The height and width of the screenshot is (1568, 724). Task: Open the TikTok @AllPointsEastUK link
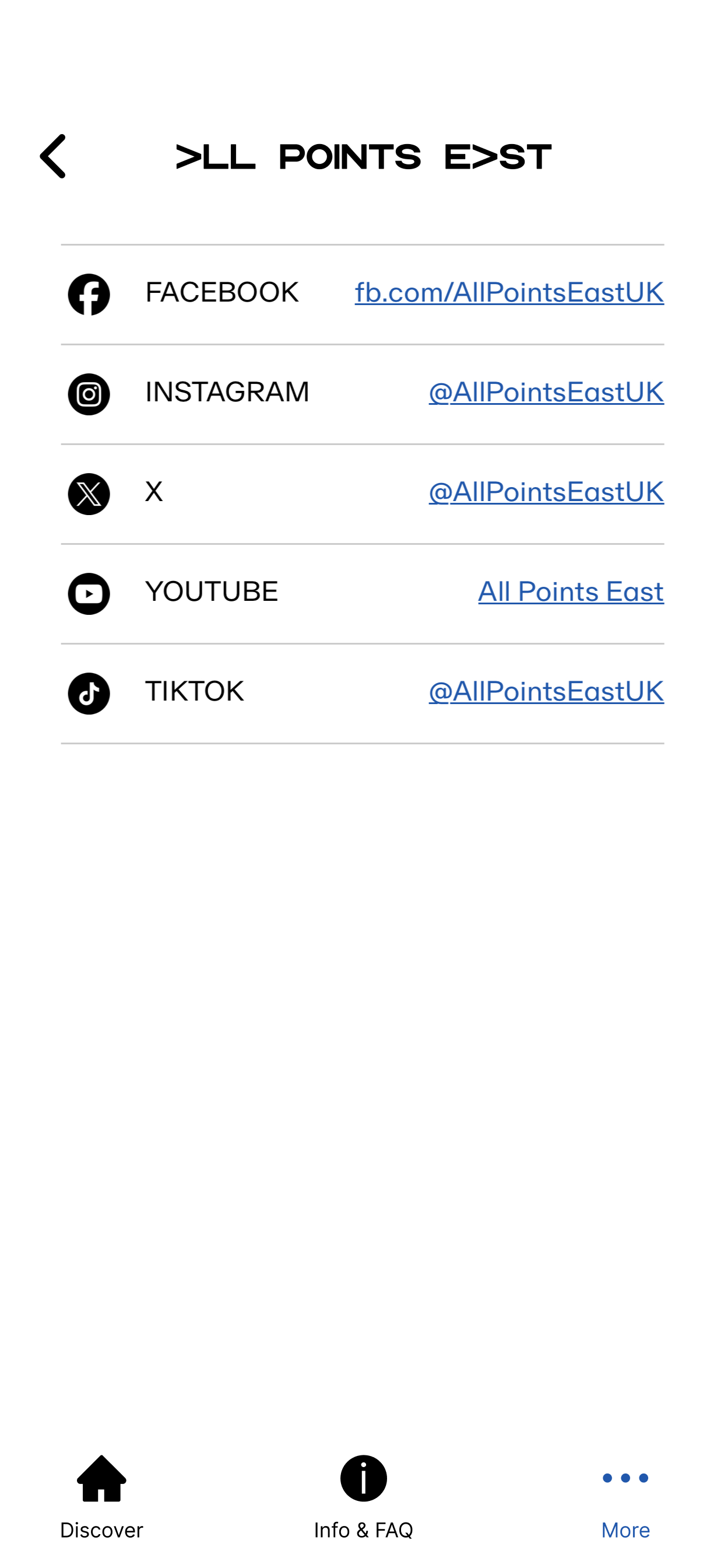(x=546, y=692)
